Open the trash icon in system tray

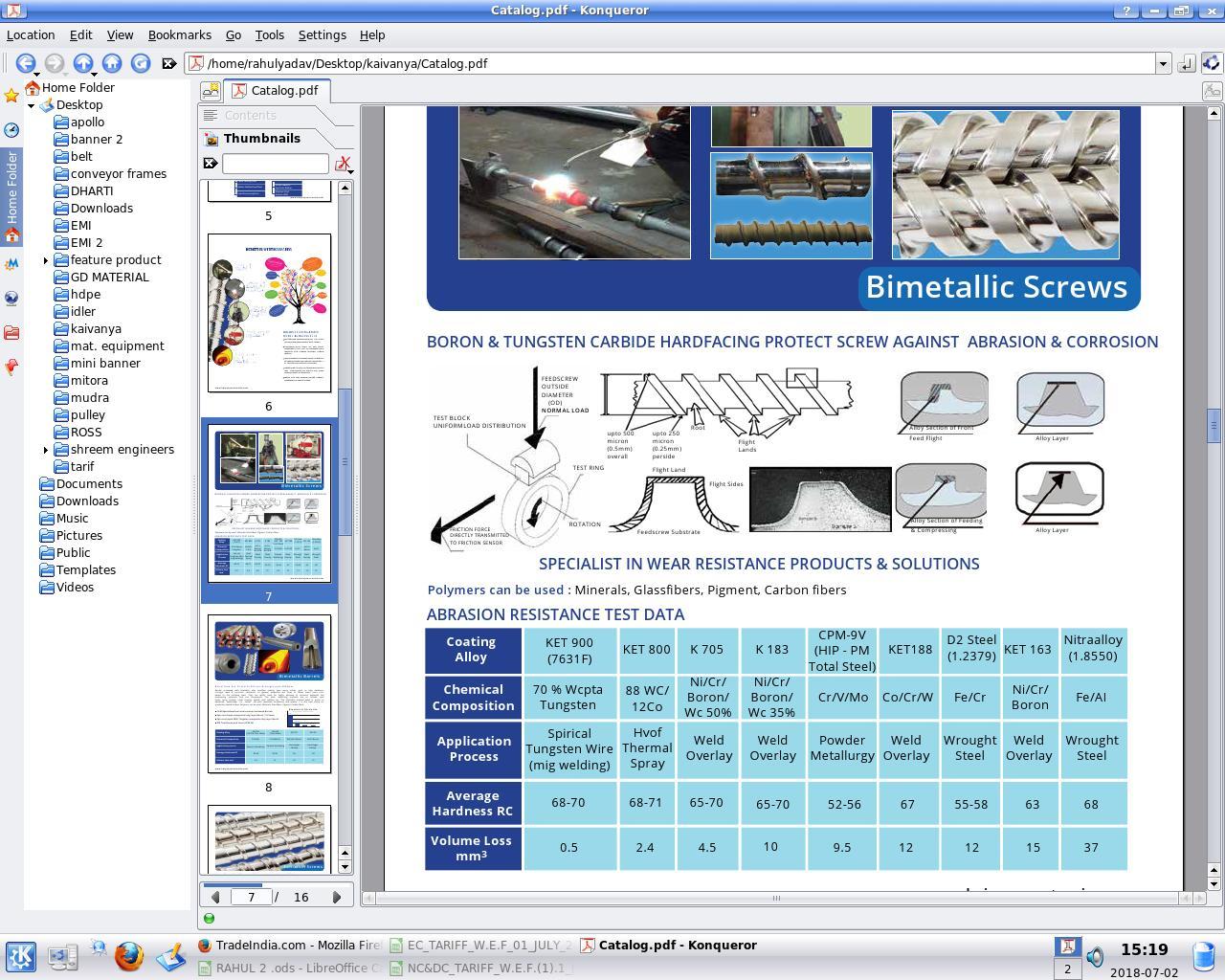1204,955
